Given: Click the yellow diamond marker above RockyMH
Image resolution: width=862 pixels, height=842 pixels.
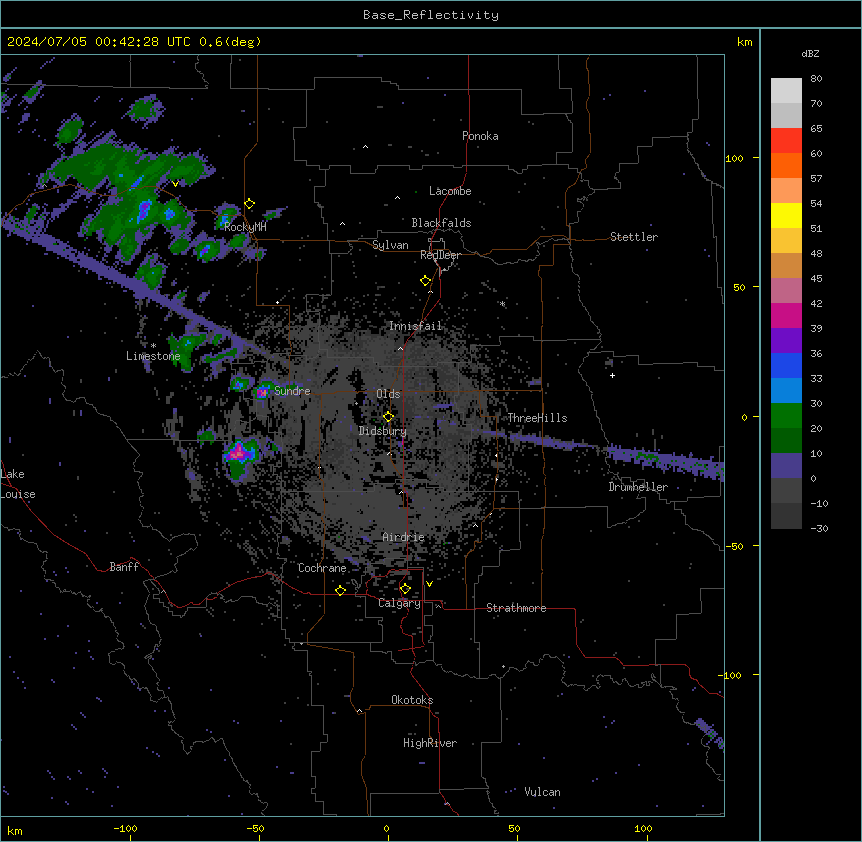Looking at the screenshot, I should (x=249, y=204).
